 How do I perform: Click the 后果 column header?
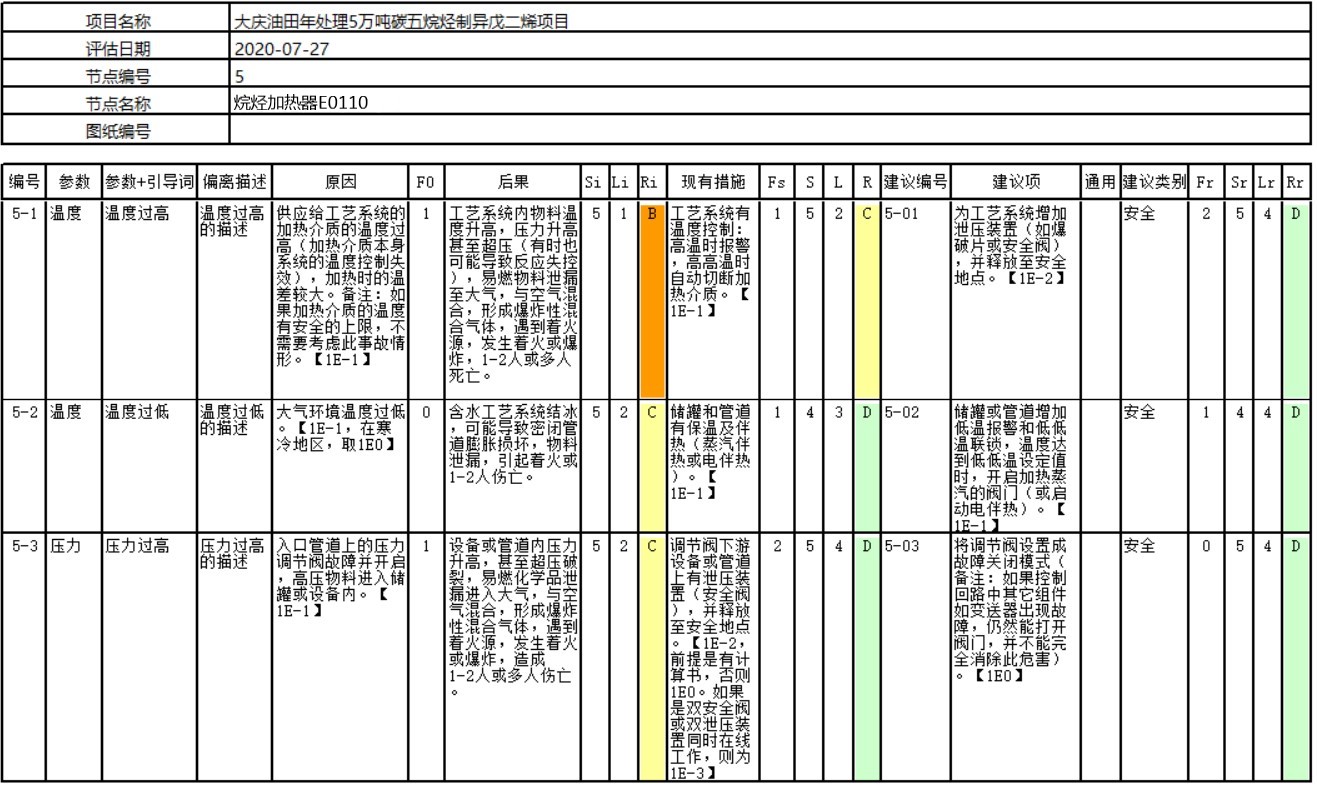[512, 182]
